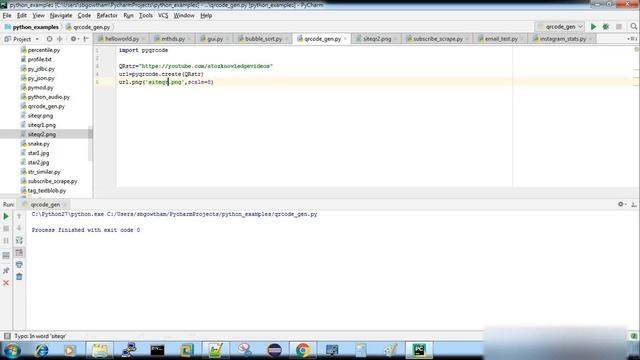Click code line with pyqrcode.create(QRstr)
The image size is (640, 360).
161,74
